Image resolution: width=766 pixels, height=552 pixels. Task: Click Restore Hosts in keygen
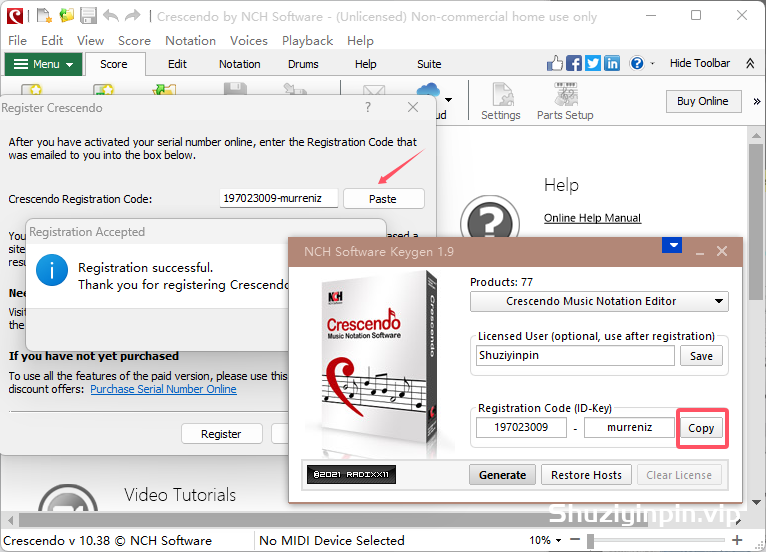pos(586,475)
